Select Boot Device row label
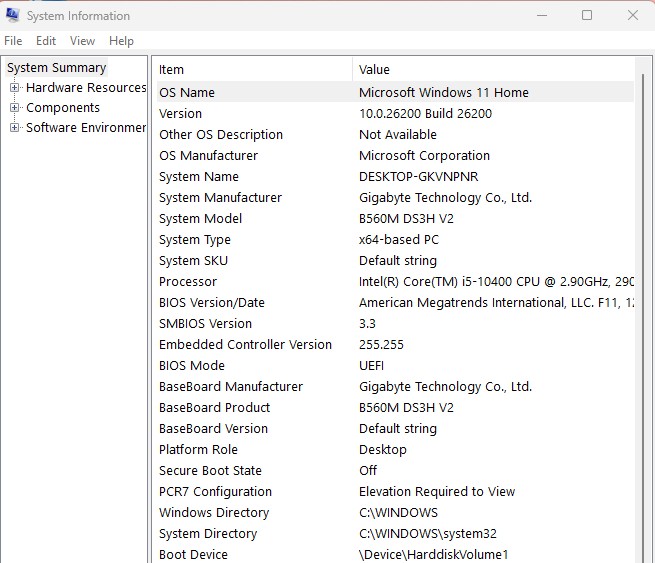This screenshot has height=563, width=655. pos(193,555)
